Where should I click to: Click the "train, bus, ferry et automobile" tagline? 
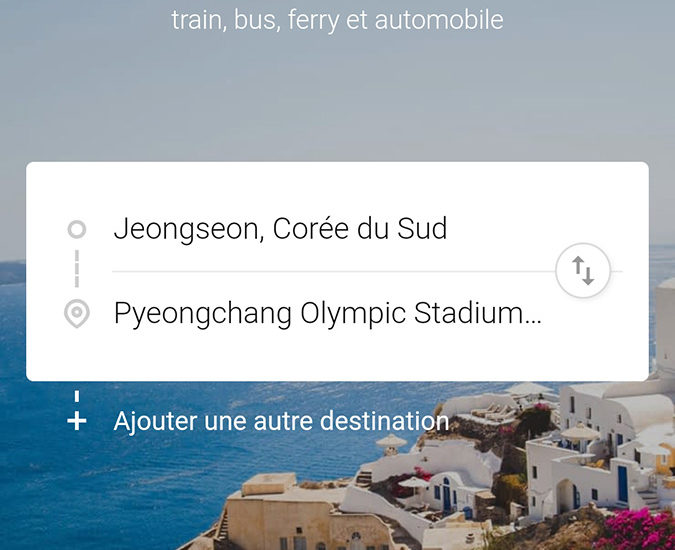(337, 20)
